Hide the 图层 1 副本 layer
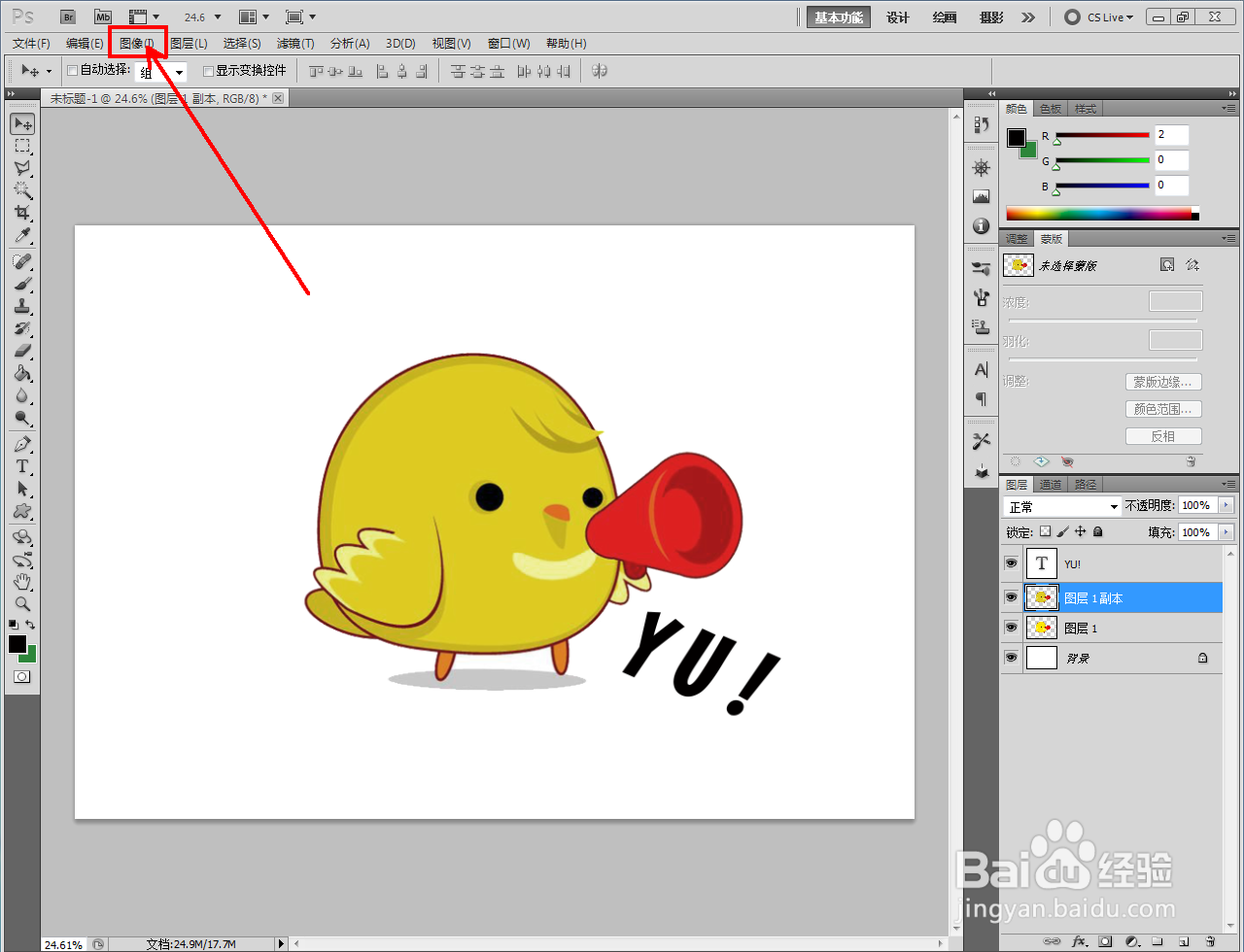 [x=1011, y=597]
